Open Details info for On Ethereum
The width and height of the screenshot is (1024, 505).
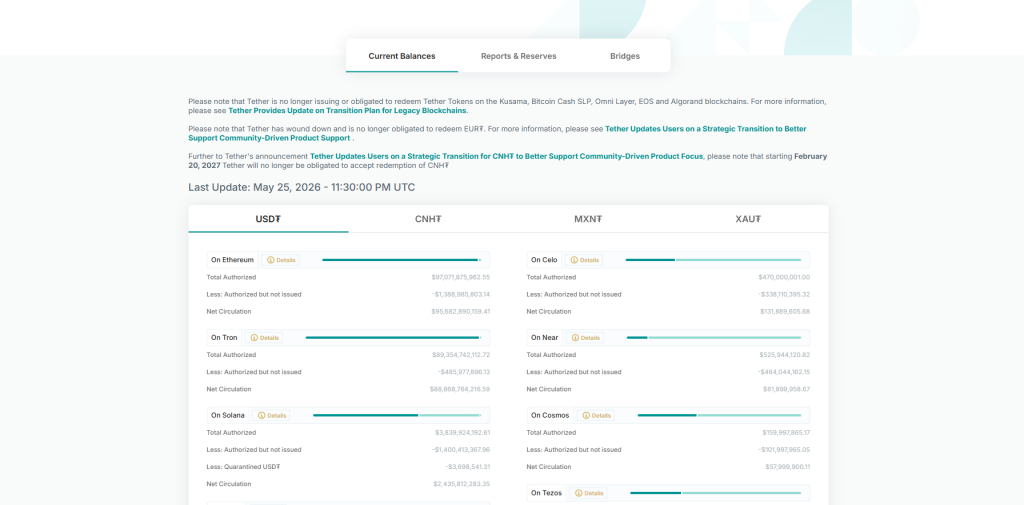tap(281, 260)
